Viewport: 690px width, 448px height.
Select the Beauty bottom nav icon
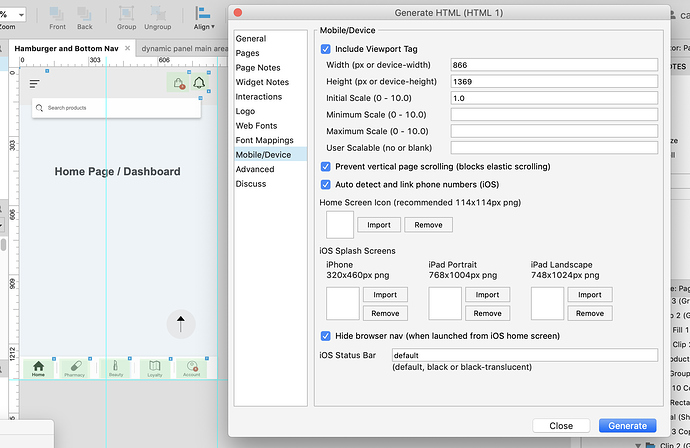pyautogui.click(x=116, y=368)
